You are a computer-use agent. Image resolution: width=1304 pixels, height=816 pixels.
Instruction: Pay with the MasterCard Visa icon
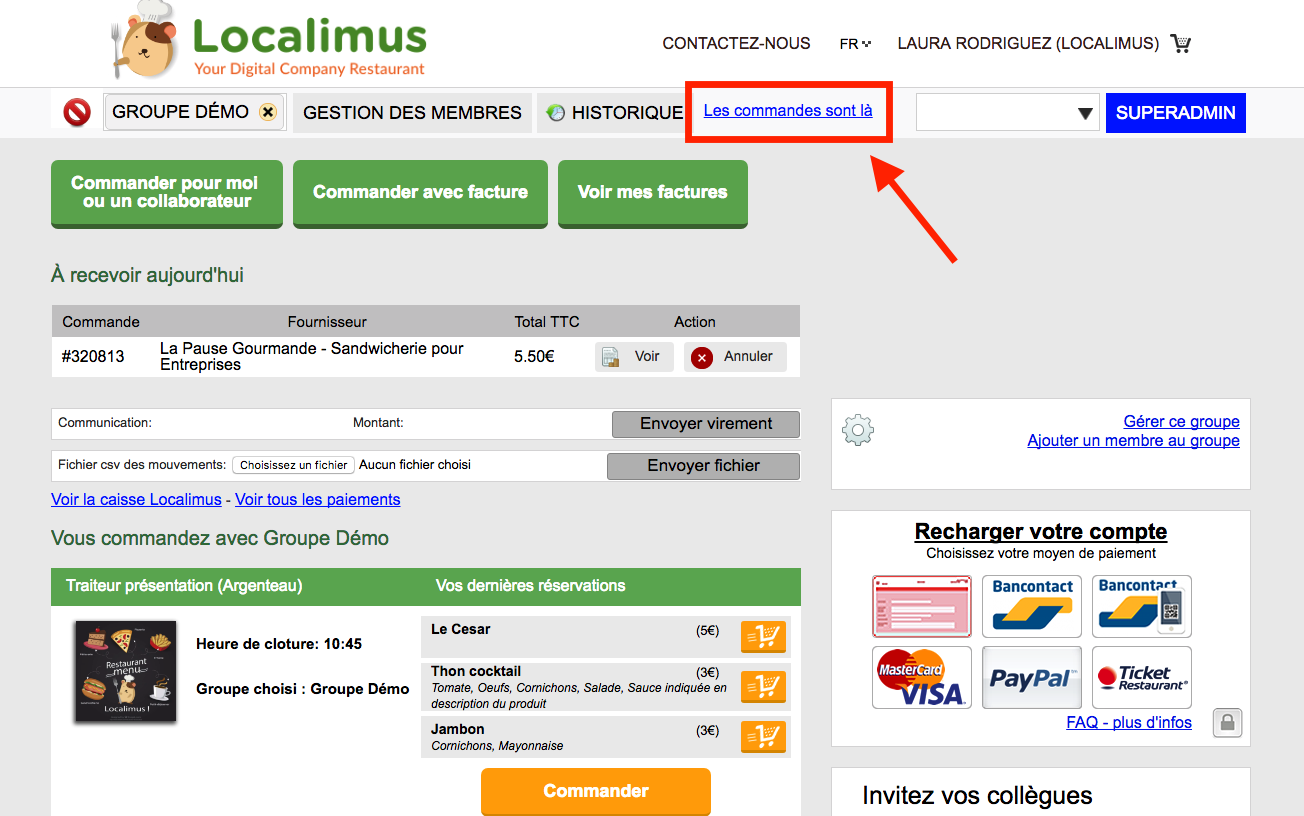(922, 677)
